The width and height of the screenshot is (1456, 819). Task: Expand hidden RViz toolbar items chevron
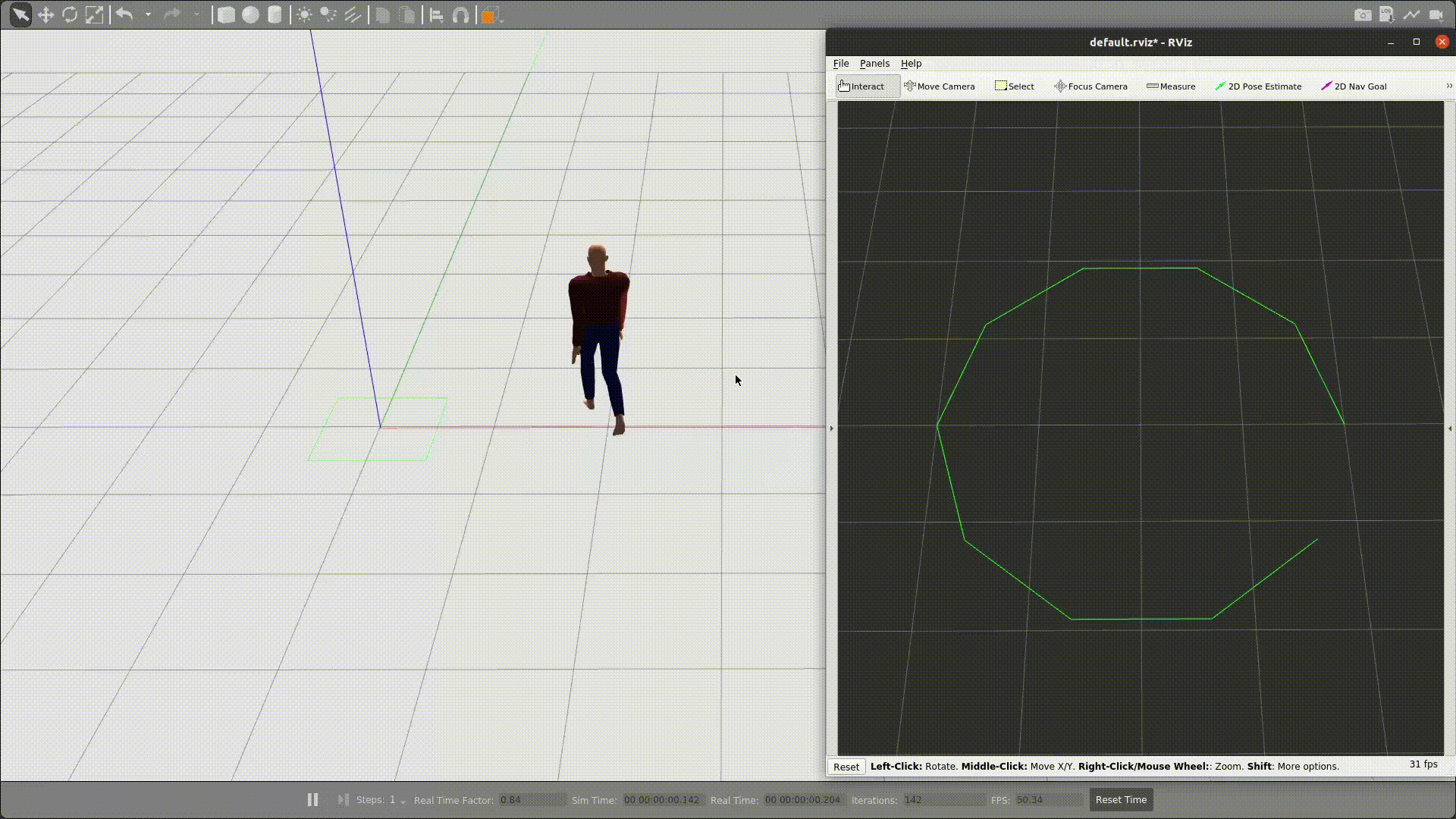pyautogui.click(x=1448, y=86)
